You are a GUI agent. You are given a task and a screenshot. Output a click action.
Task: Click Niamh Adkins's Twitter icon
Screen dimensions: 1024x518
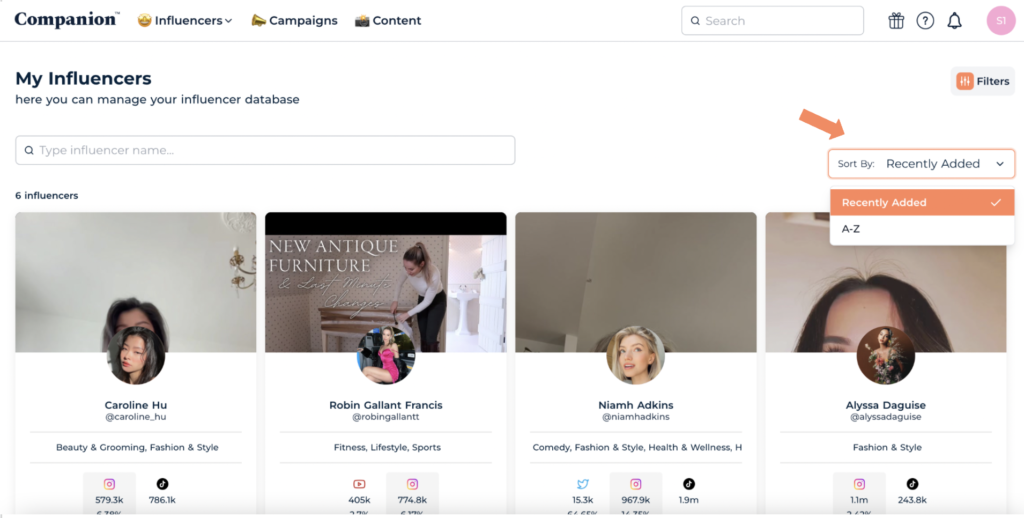(582, 484)
